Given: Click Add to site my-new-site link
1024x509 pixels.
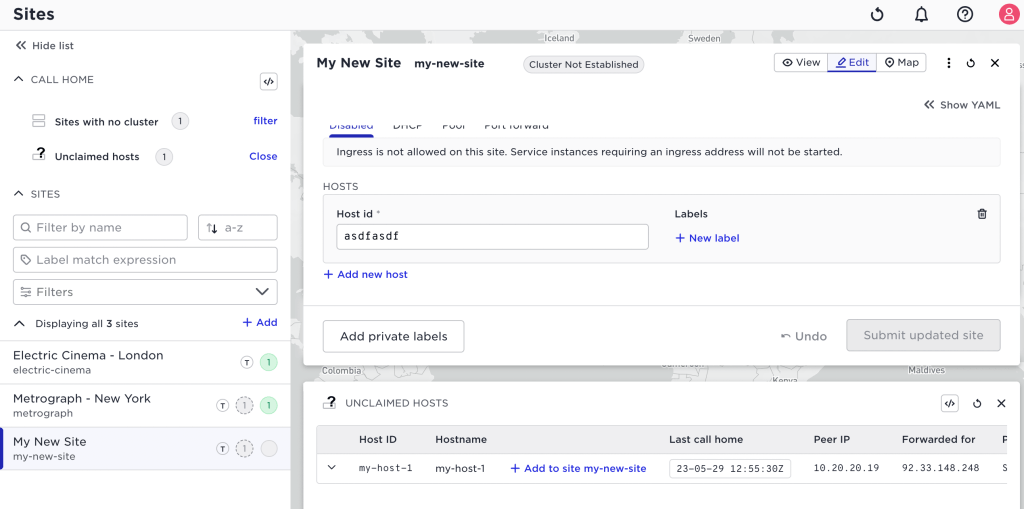Looking at the screenshot, I should [x=578, y=468].
